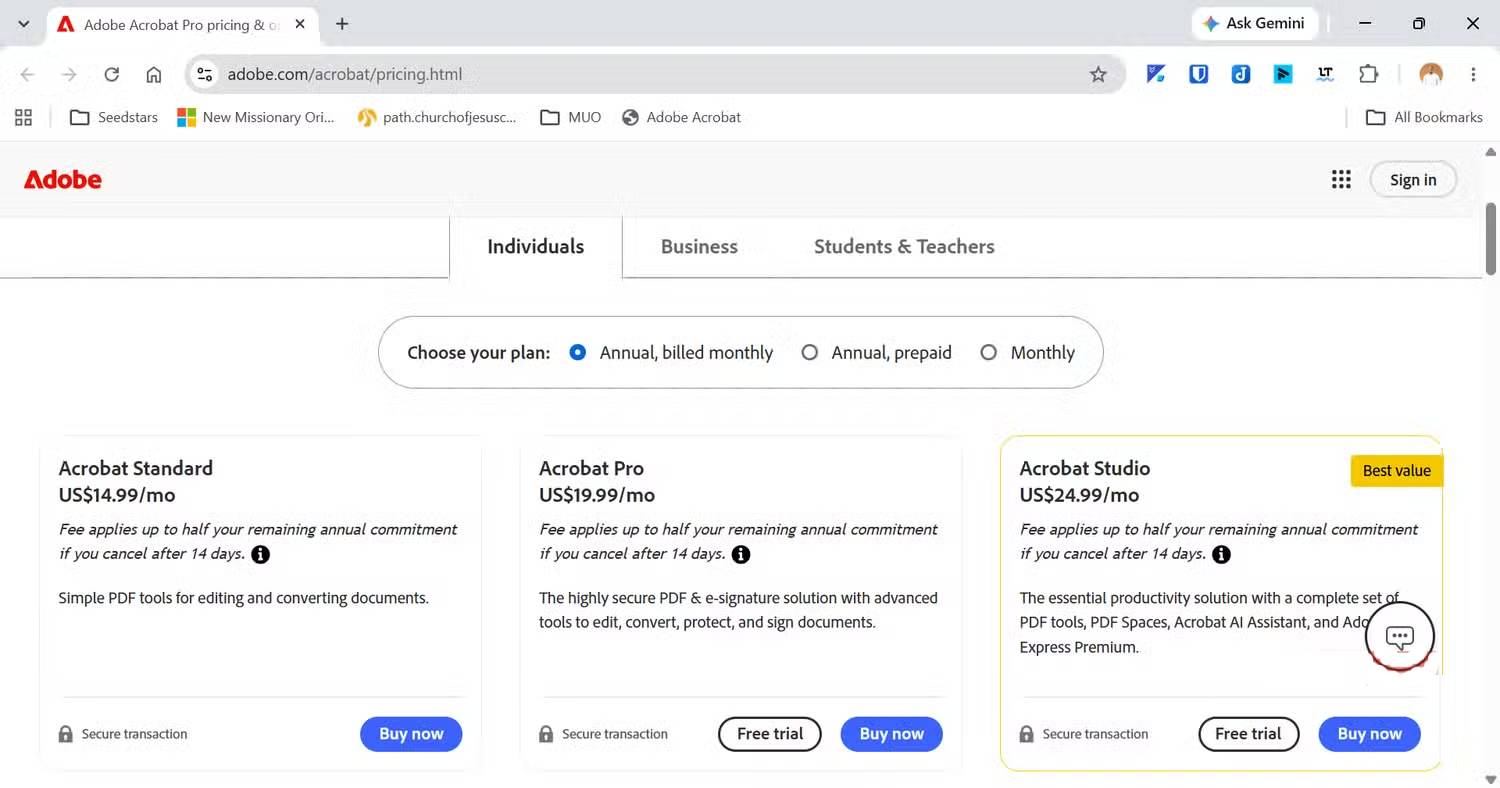Start the Acrobat Studio Free trial
Viewport: 1500px width, 788px height.
(1248, 734)
